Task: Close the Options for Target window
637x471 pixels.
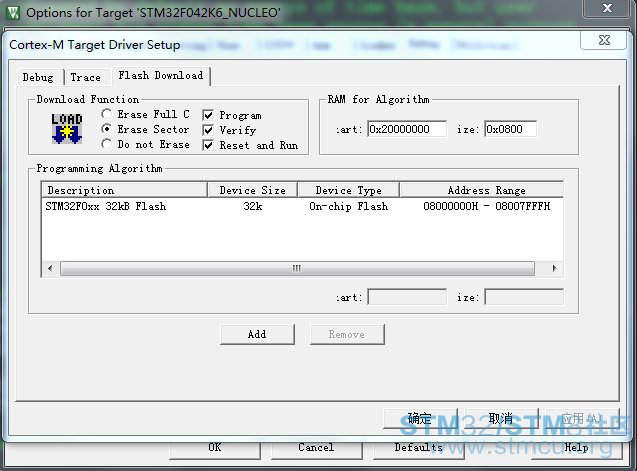Action: click(607, 8)
